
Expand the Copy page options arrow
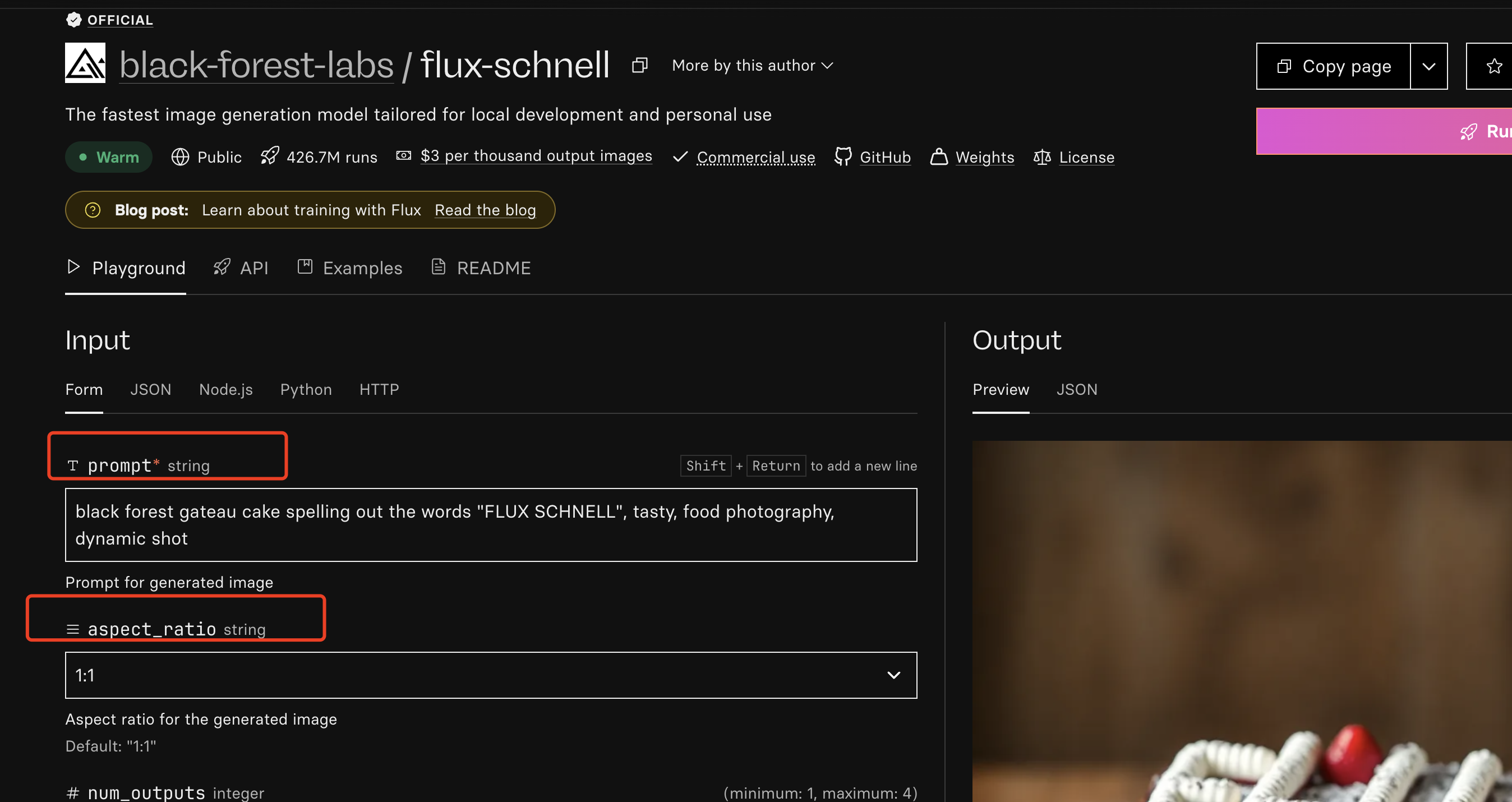tap(1428, 66)
